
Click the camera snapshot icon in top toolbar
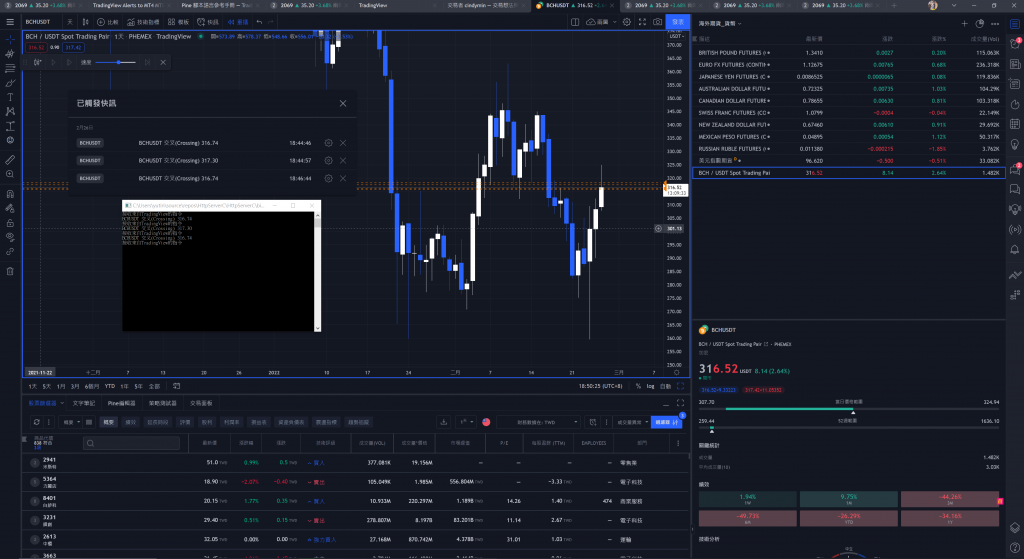coord(657,21)
